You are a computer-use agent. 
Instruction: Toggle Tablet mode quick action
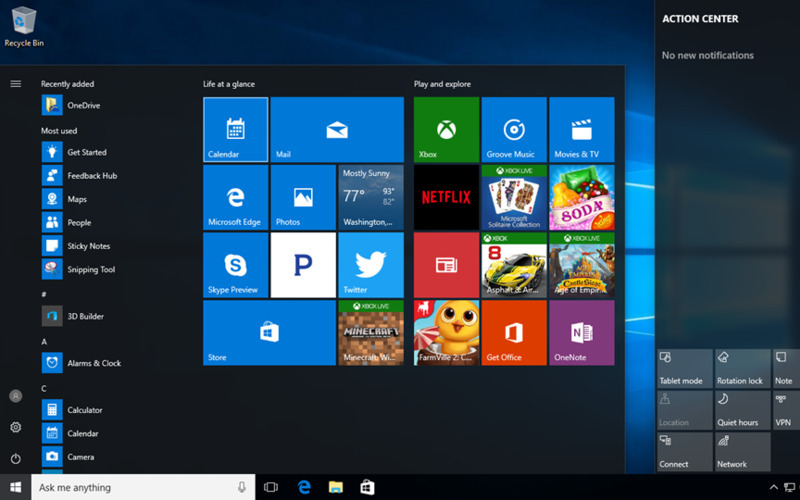pyautogui.click(x=685, y=368)
